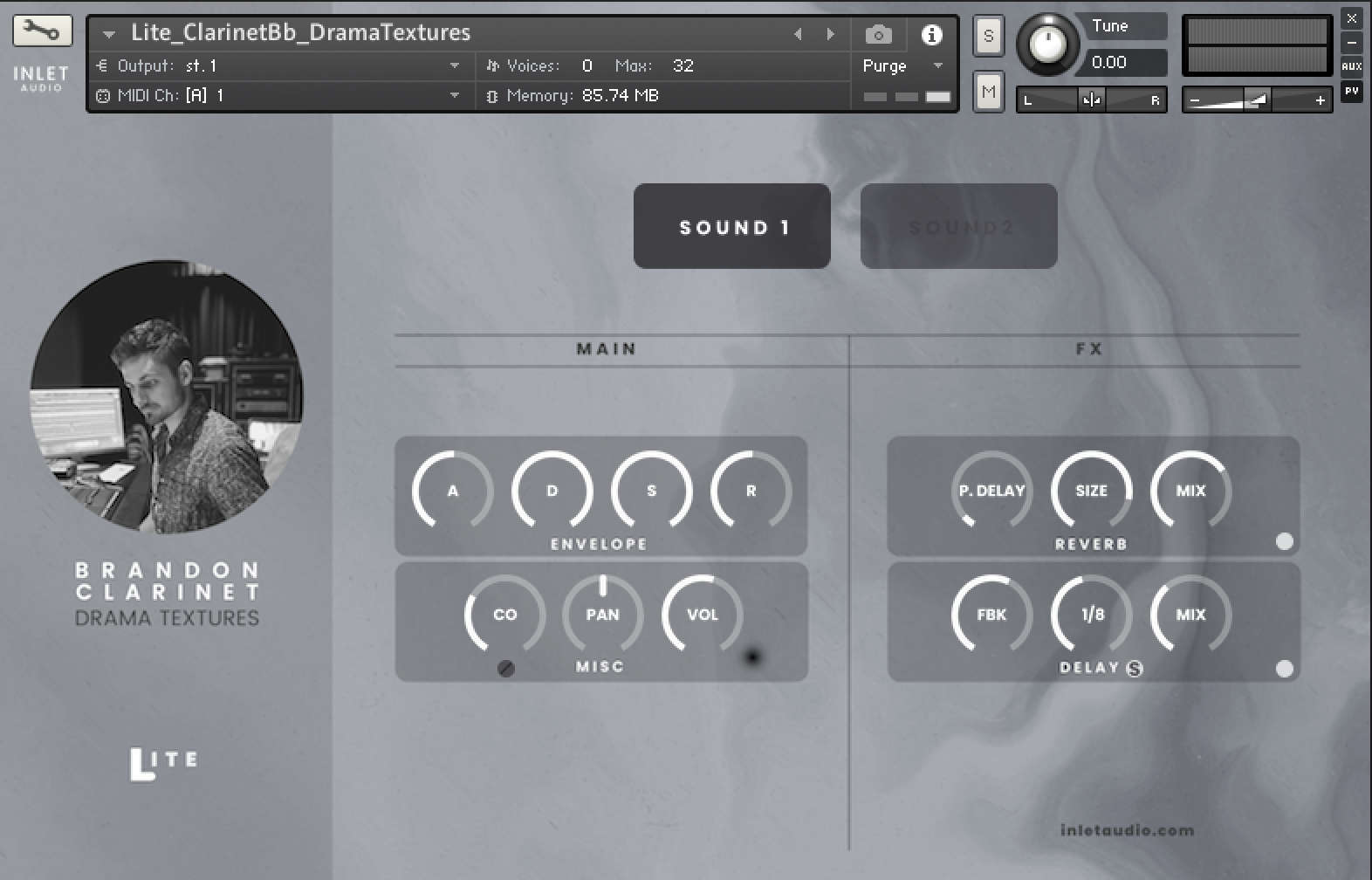
Task: Click the Output routing icon
Action: pyautogui.click(x=102, y=65)
